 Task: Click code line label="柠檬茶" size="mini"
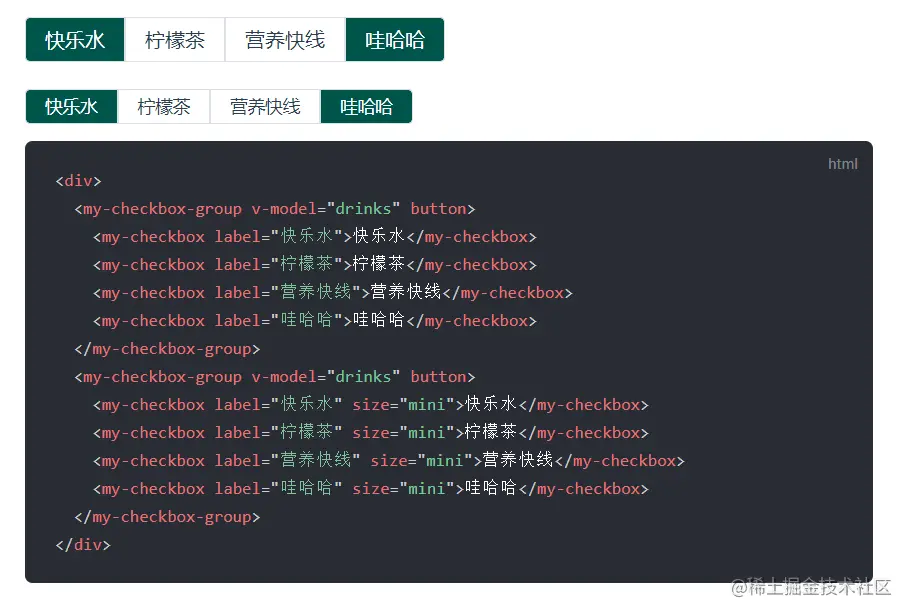coord(371,433)
